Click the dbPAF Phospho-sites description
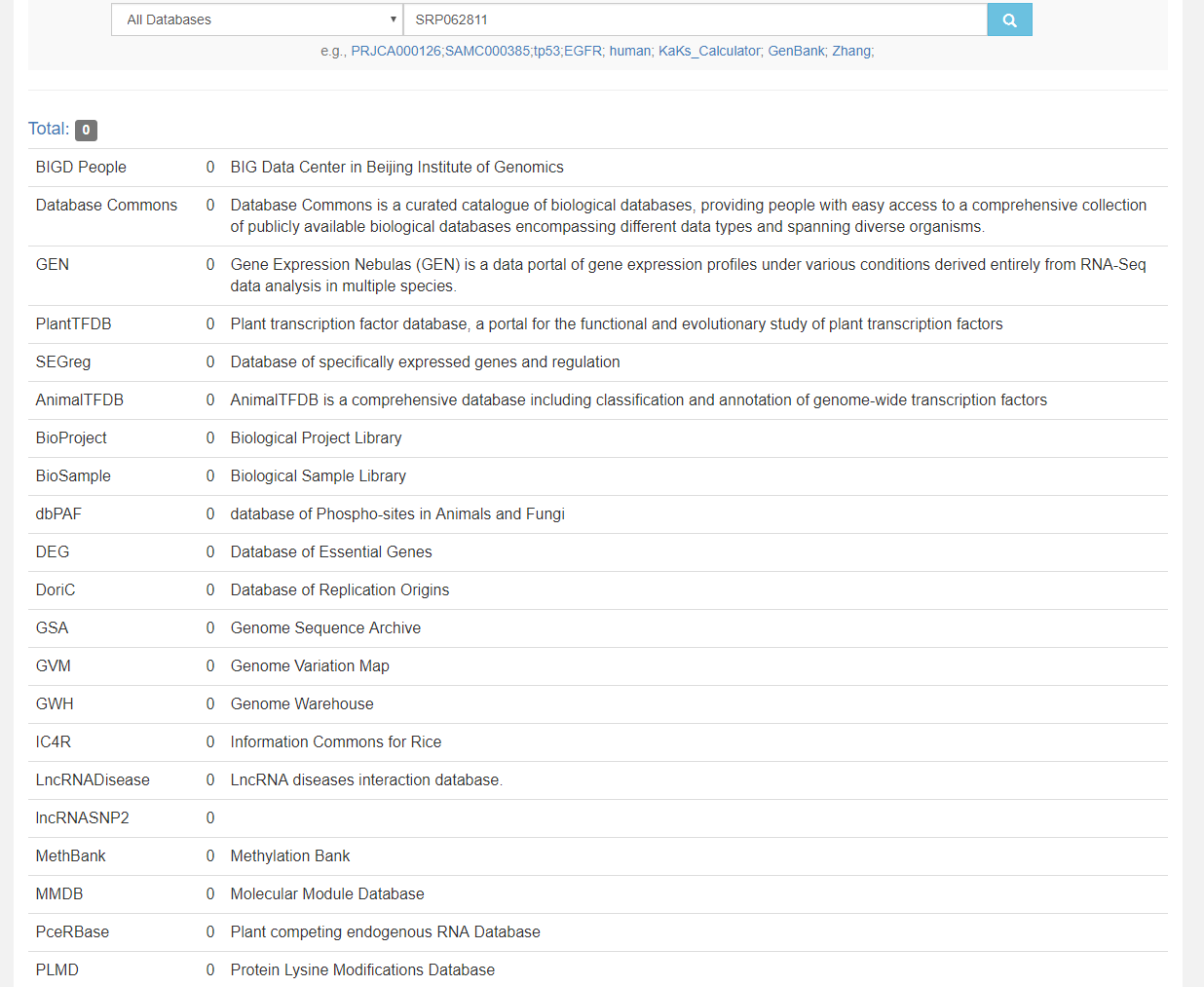This screenshot has width=1204, height=987. click(x=397, y=514)
